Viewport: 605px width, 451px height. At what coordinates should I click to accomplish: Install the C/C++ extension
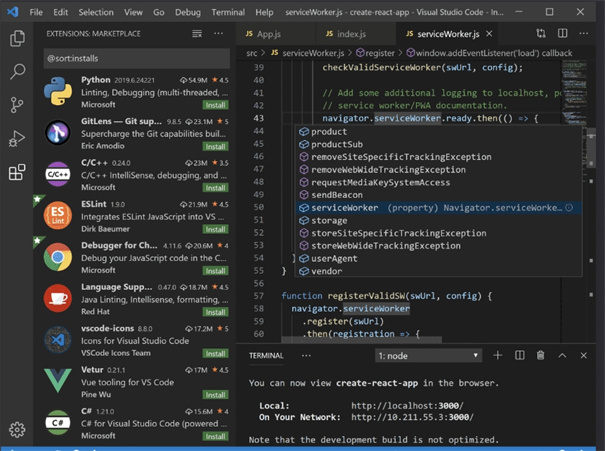coord(215,187)
